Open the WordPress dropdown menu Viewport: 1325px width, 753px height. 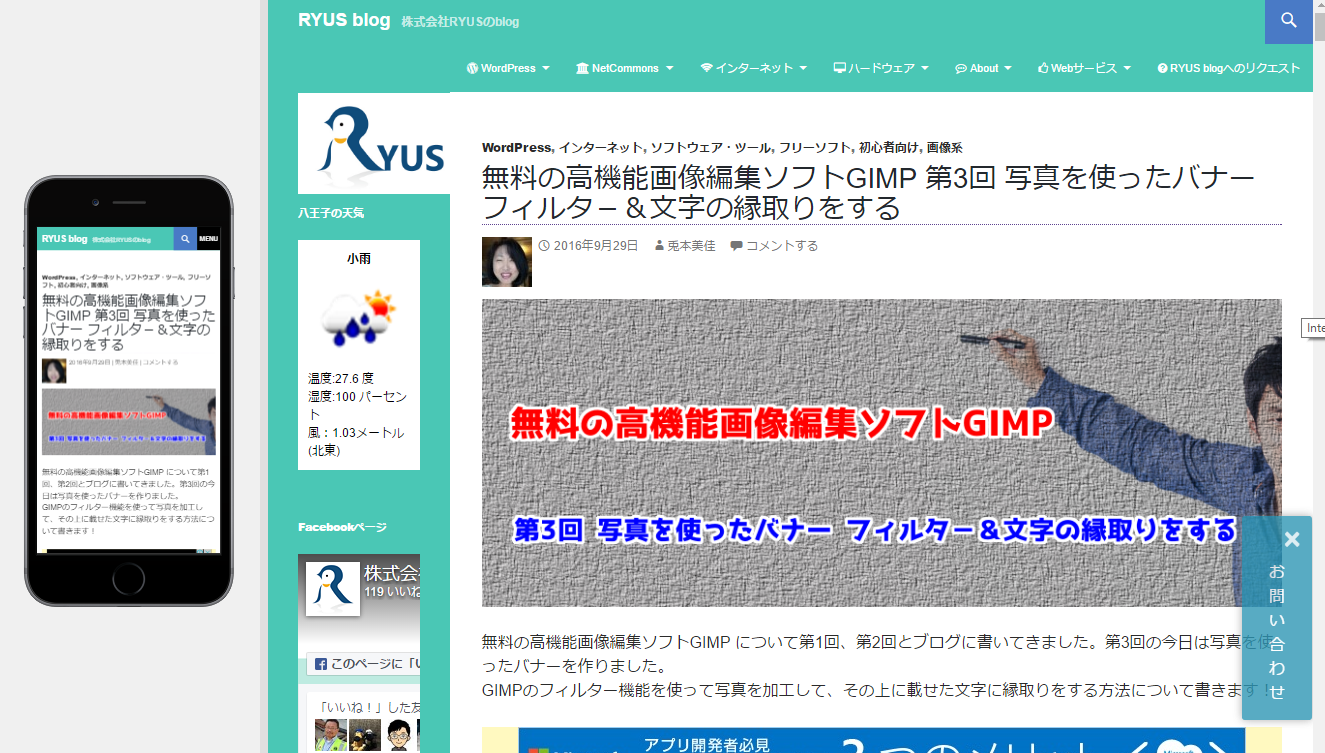coord(508,68)
